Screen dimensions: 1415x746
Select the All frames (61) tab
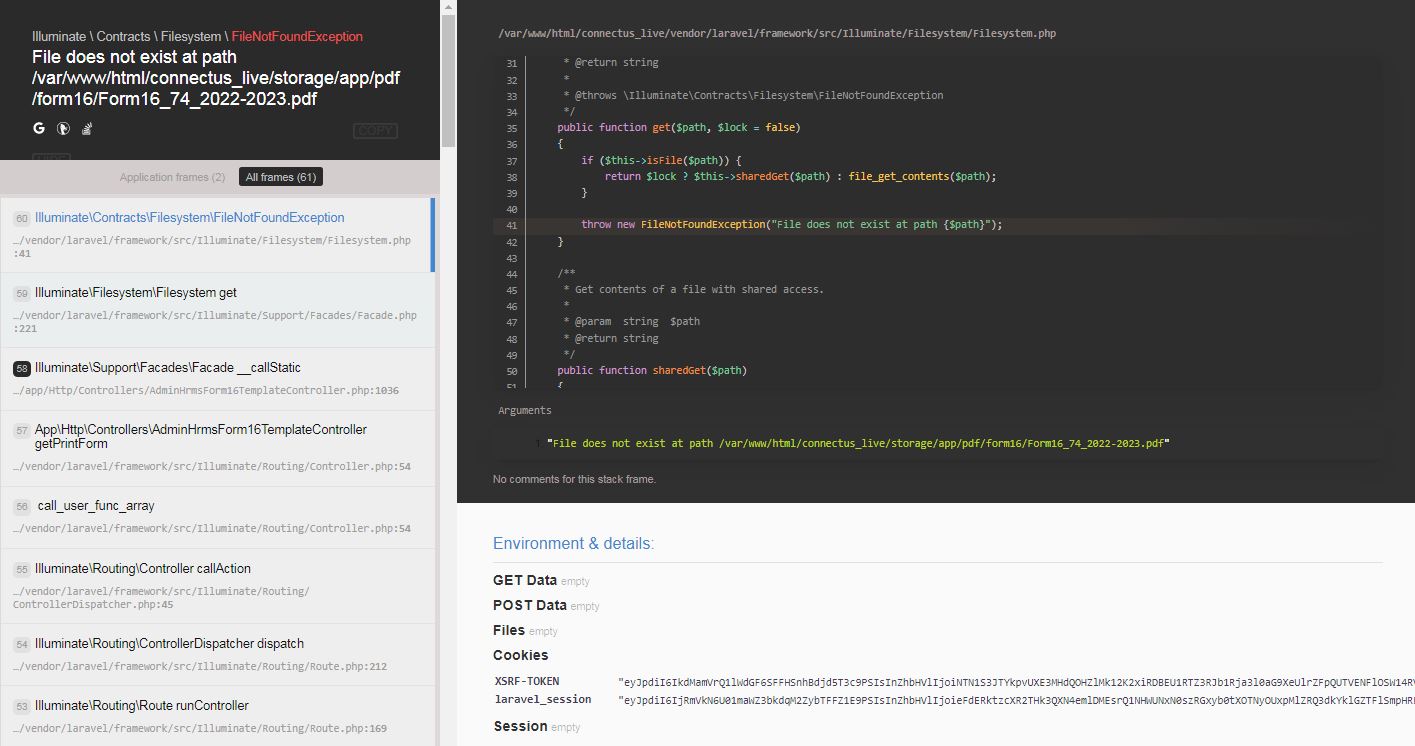[x=281, y=177]
